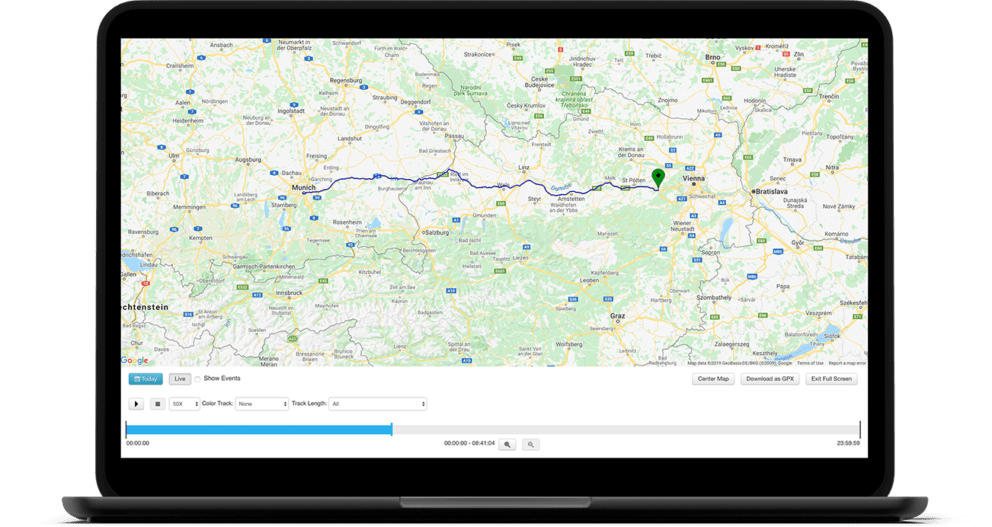Click the play button
The height and width of the screenshot is (527, 992).
click(136, 404)
